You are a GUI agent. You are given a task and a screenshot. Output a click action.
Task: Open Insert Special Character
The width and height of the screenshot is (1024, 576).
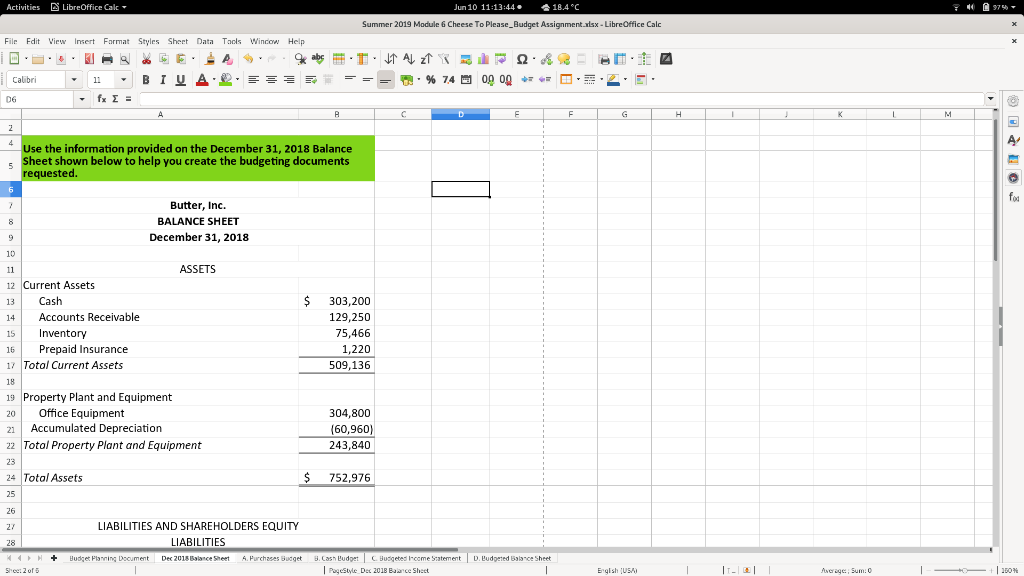pyautogui.click(x=522, y=59)
